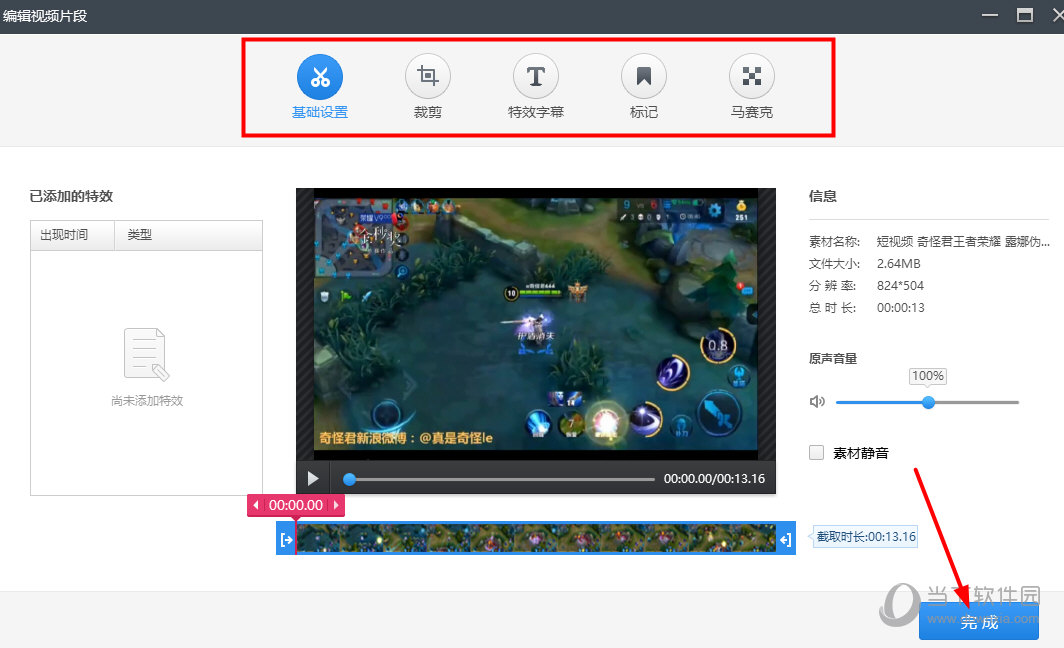Image resolution: width=1064 pixels, height=648 pixels.
Task: Click the 类型 column header
Action: pos(141,234)
